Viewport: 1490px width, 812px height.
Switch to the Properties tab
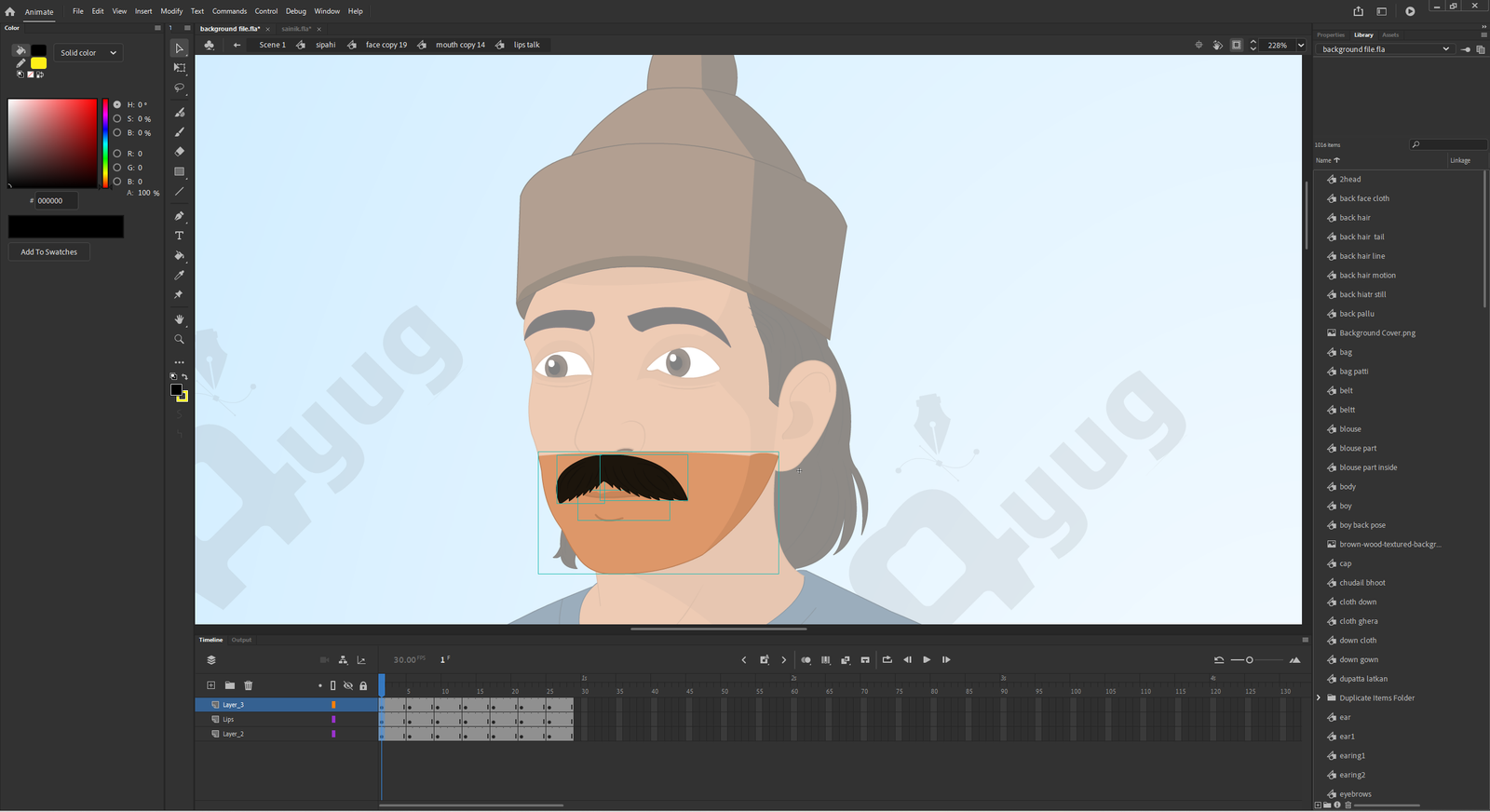[x=1330, y=35]
